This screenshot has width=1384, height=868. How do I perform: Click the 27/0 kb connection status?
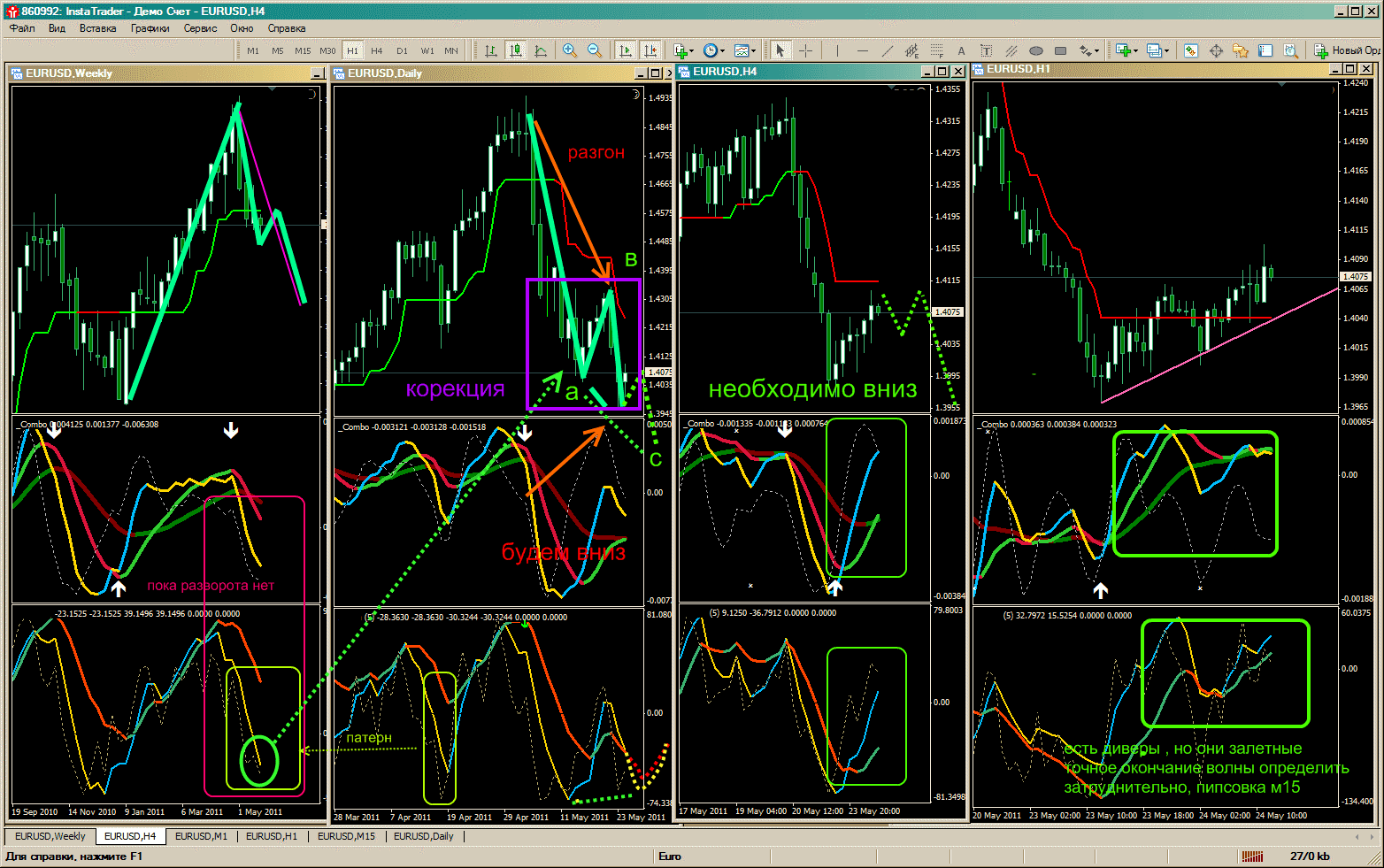tap(1310, 856)
